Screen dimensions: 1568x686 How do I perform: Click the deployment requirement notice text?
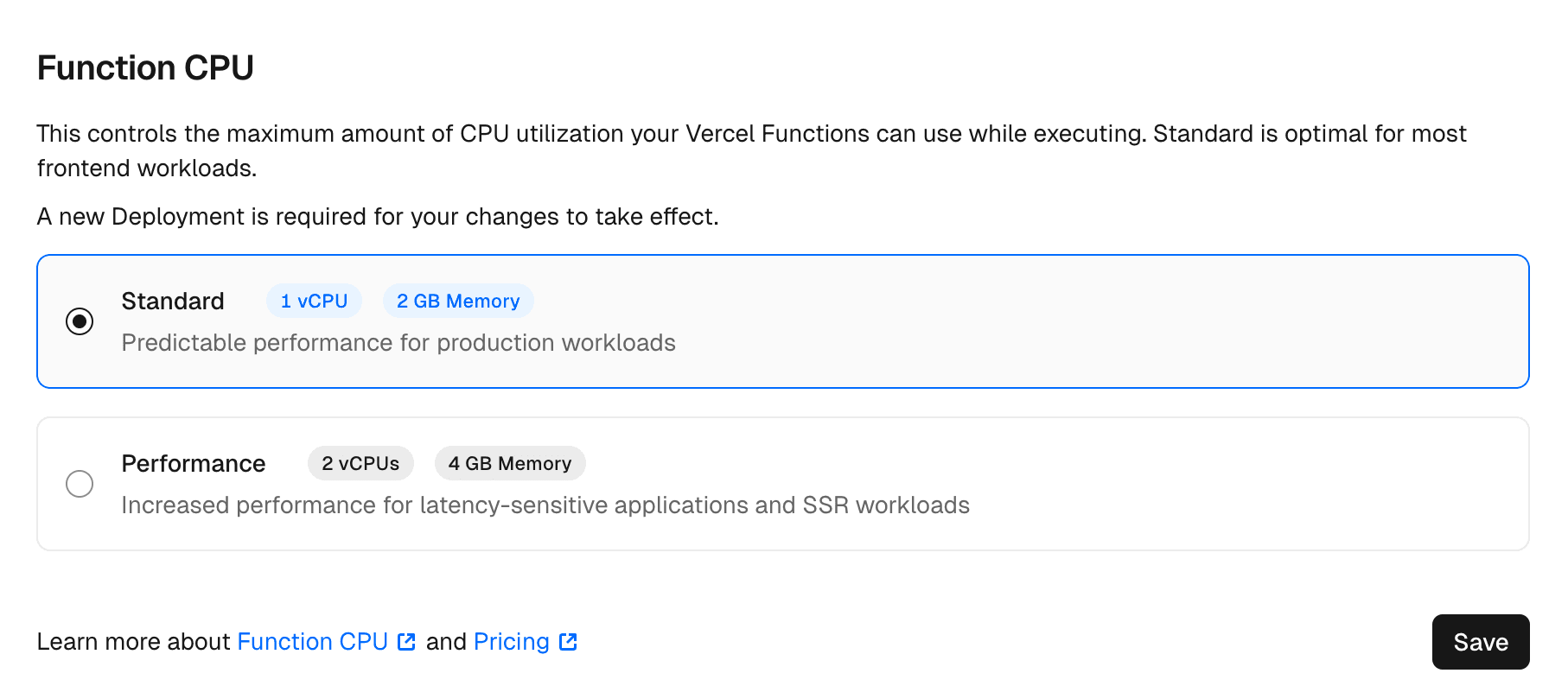coord(378,217)
